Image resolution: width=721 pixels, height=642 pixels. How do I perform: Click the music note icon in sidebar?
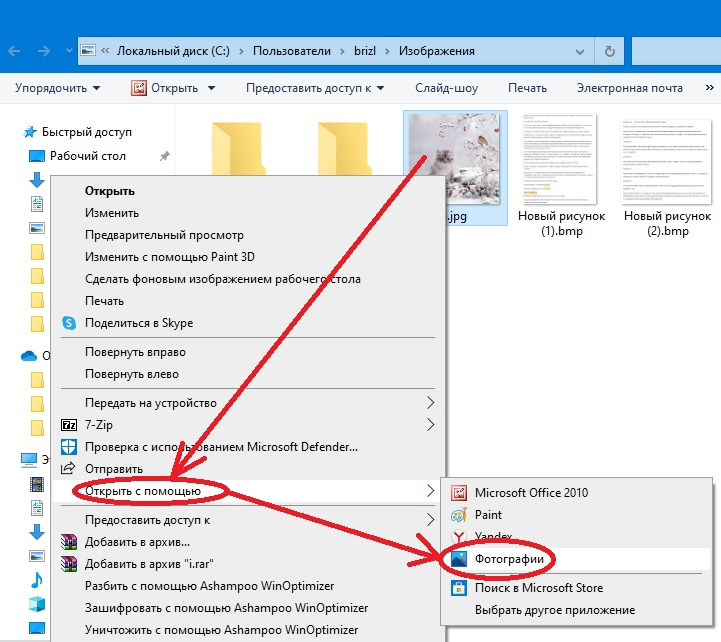(37, 580)
